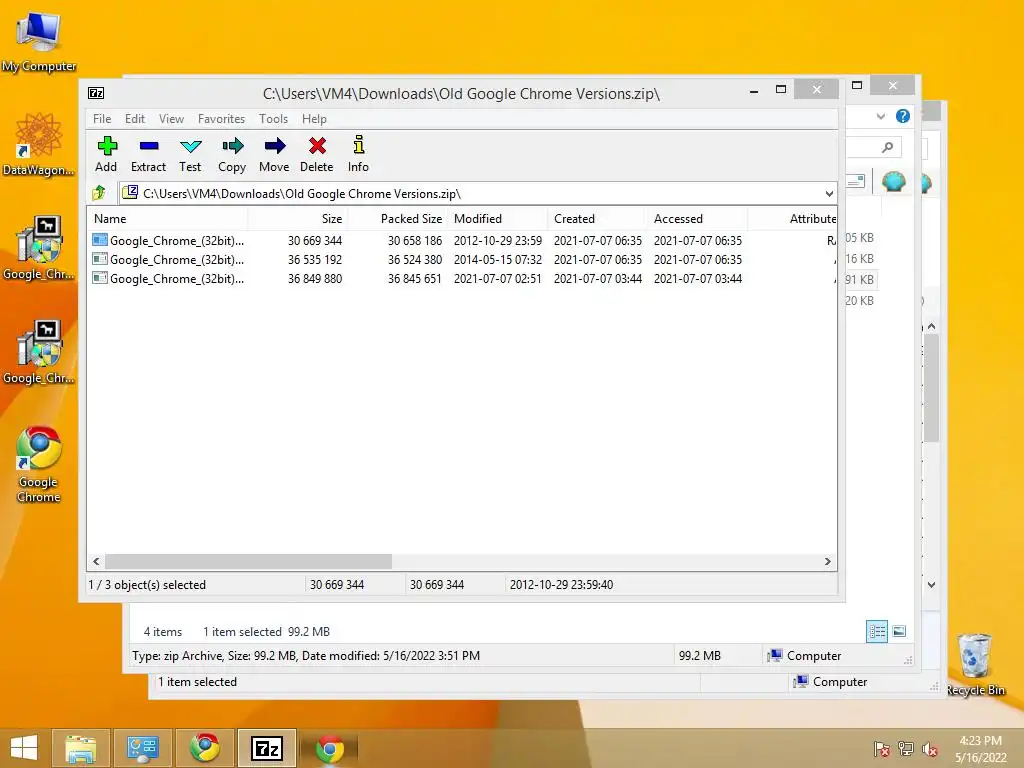The height and width of the screenshot is (768, 1024).
Task: Sort by the Accessed column header
Action: tap(697, 219)
